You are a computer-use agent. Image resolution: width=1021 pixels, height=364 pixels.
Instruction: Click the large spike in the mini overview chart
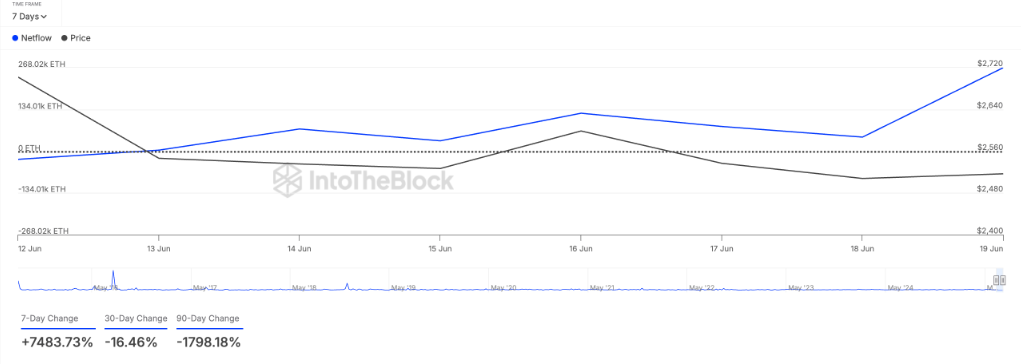(x=113, y=279)
